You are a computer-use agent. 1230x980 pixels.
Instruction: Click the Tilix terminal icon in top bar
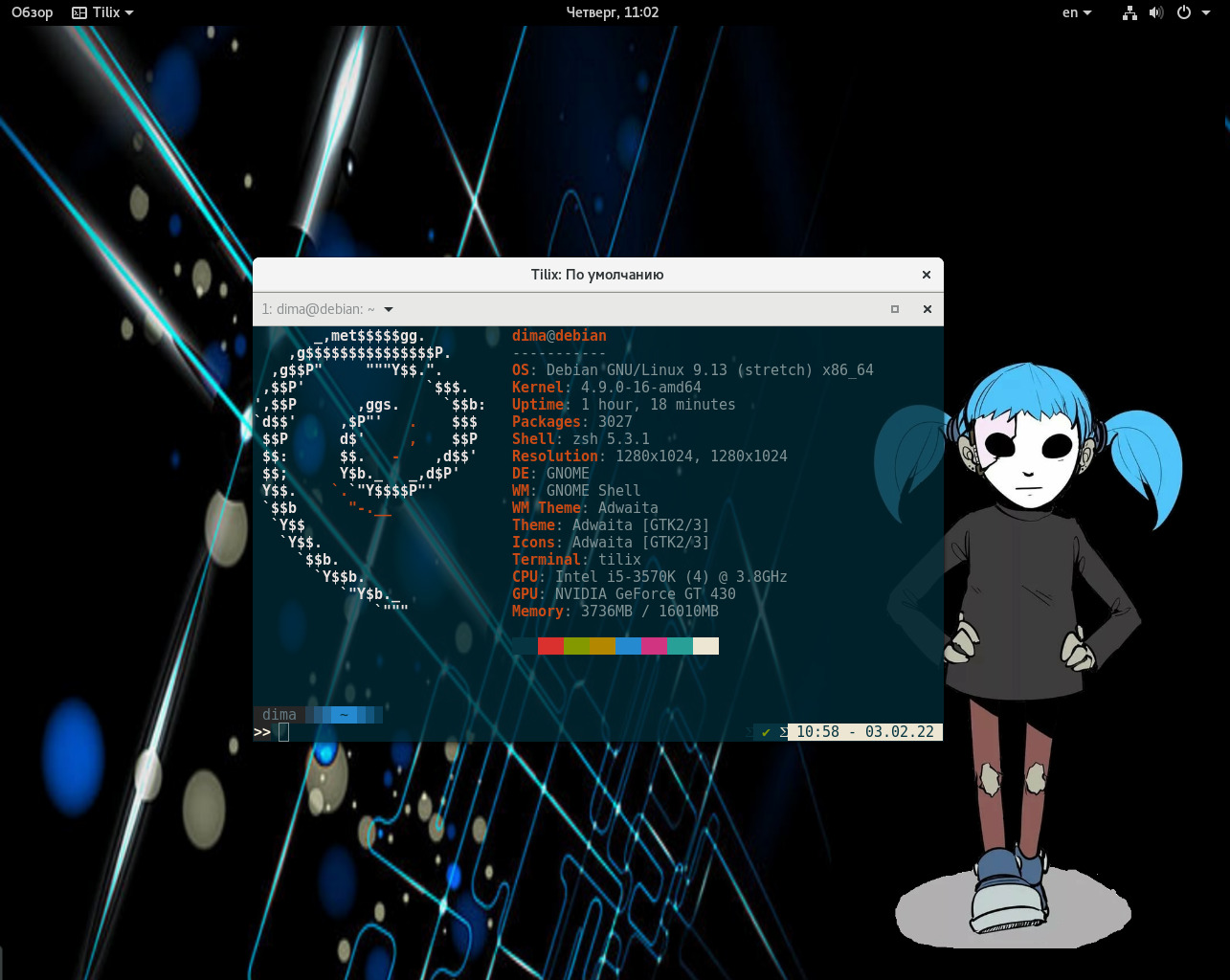79,12
